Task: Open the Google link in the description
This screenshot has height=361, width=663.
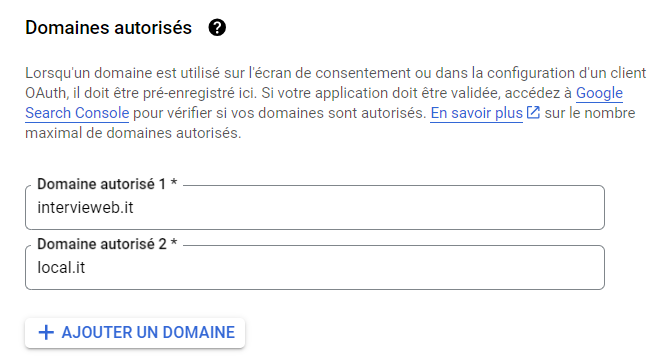Action: (x=599, y=93)
